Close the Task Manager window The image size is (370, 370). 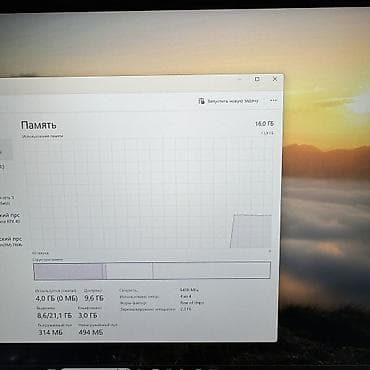pos(275,79)
